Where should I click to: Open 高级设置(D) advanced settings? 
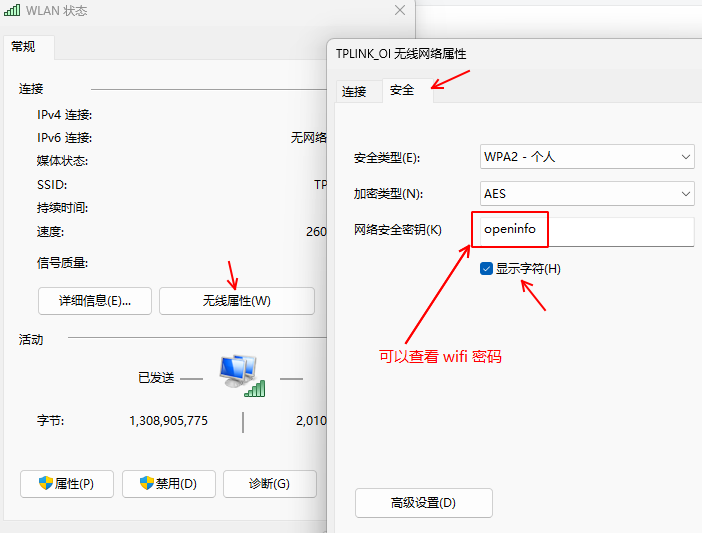coord(424,502)
